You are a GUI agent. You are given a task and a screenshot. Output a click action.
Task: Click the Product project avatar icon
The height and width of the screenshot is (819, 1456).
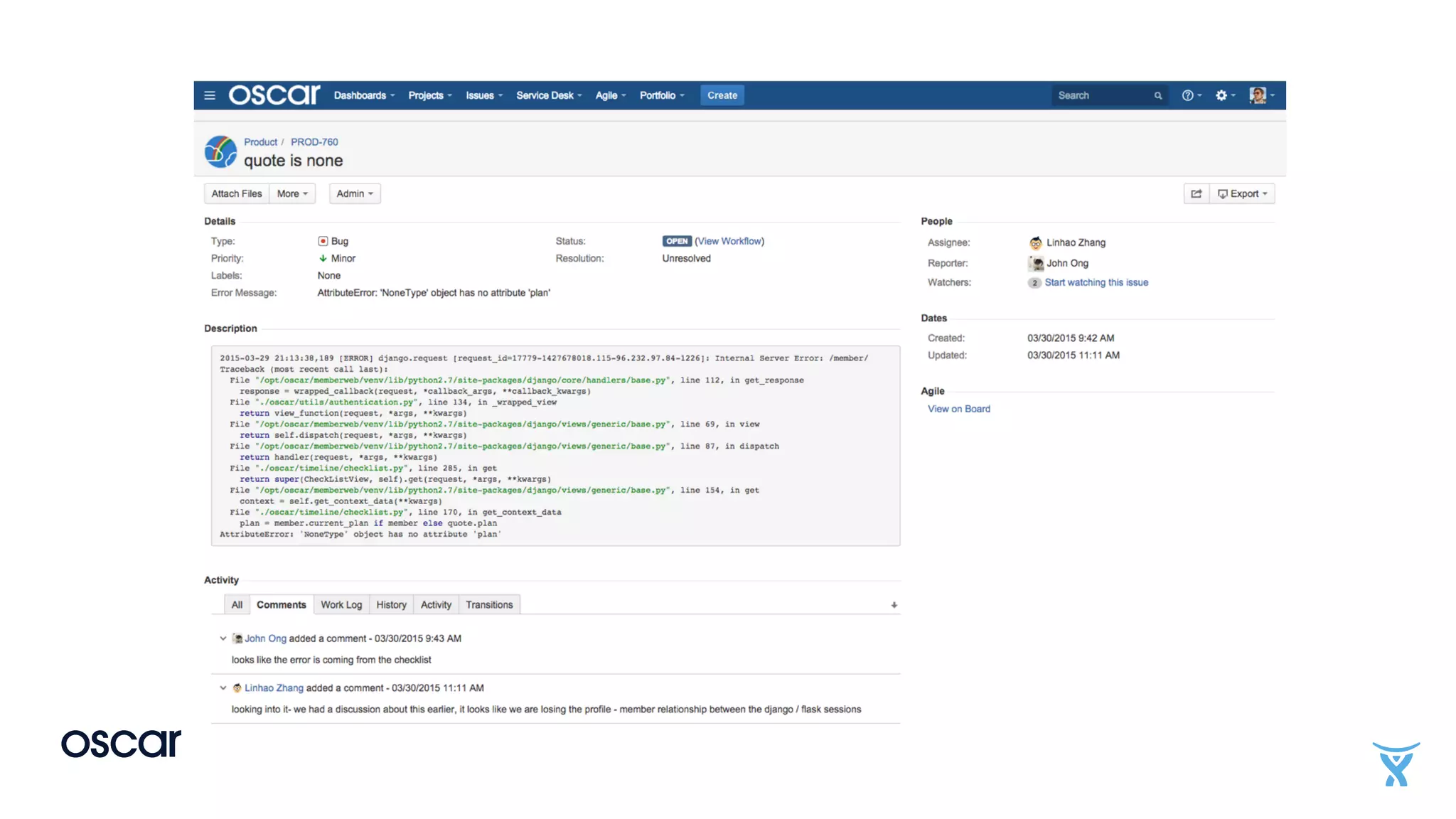click(x=220, y=151)
